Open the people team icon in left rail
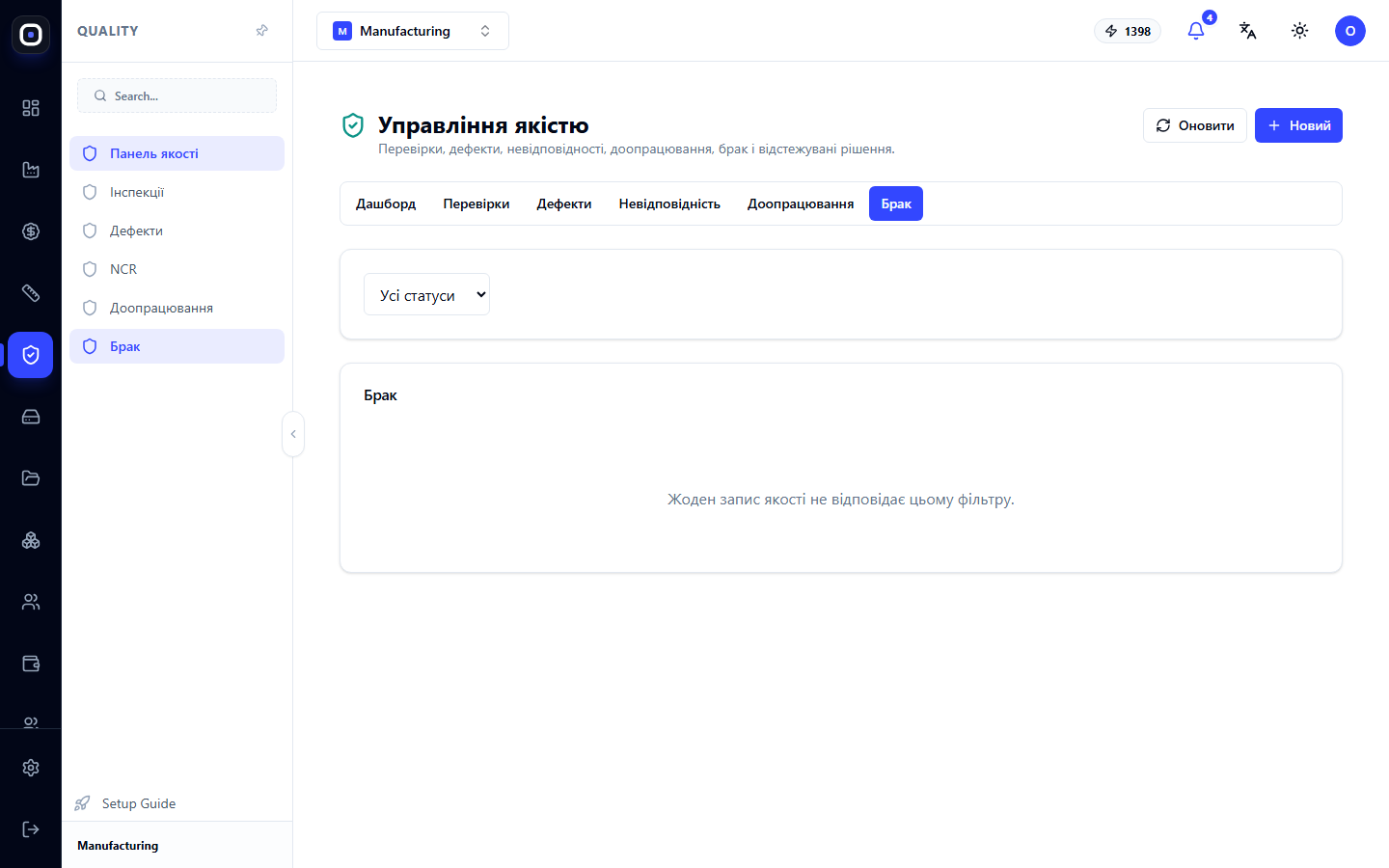Screen dimensions: 1389x868 click(x=31, y=602)
